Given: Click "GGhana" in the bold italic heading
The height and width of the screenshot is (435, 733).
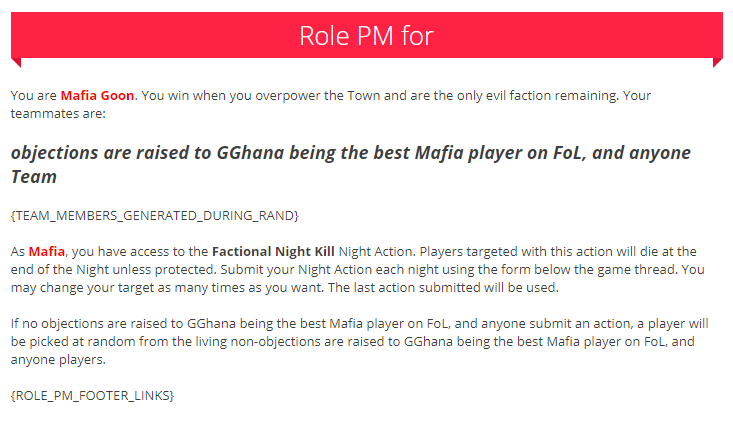Looking at the screenshot, I should coord(252,155).
